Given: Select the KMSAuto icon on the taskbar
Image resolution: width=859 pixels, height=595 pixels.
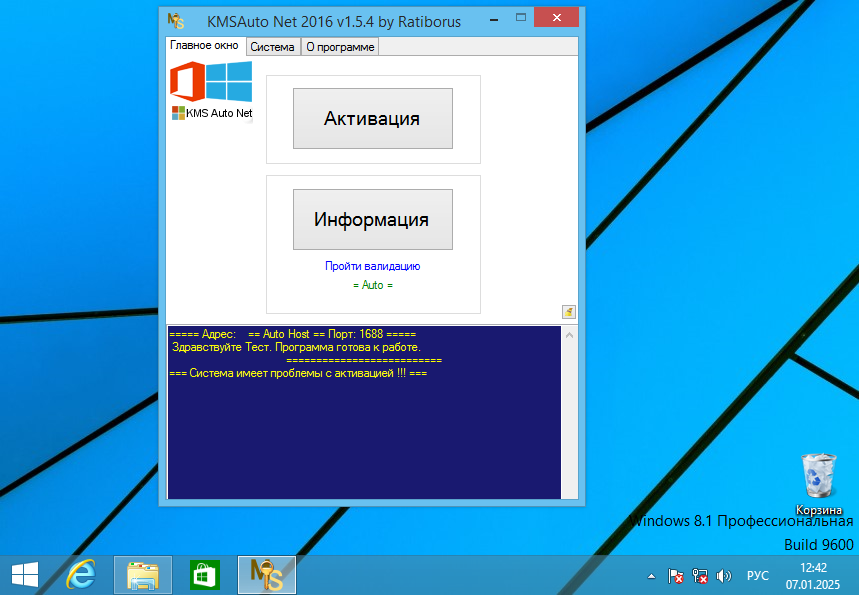Looking at the screenshot, I should point(266,575).
